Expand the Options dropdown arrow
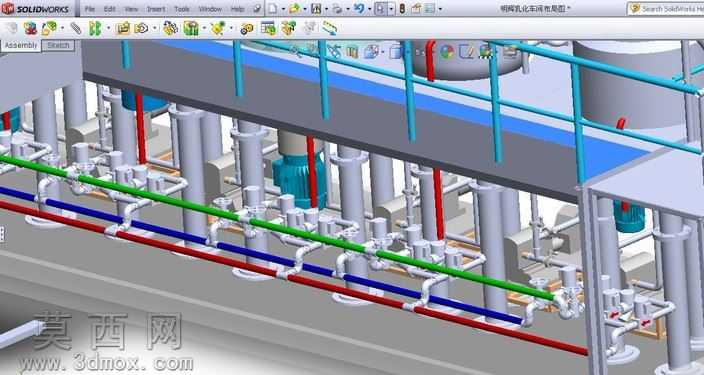Image resolution: width=704 pixels, height=375 pixels. [440, 9]
